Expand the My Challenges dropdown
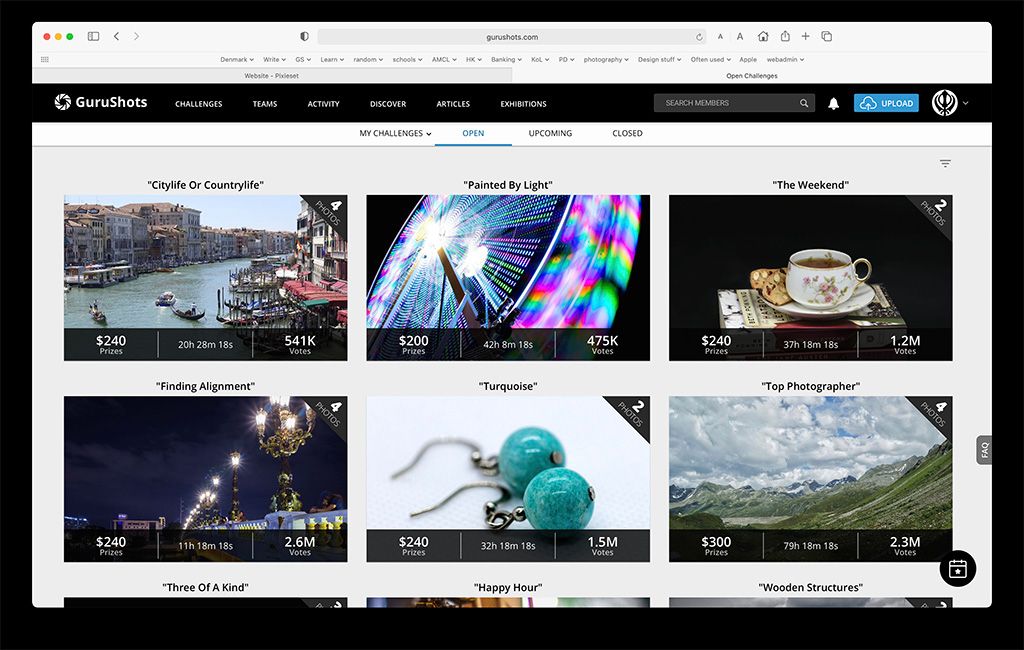This screenshot has width=1024, height=650. [395, 133]
